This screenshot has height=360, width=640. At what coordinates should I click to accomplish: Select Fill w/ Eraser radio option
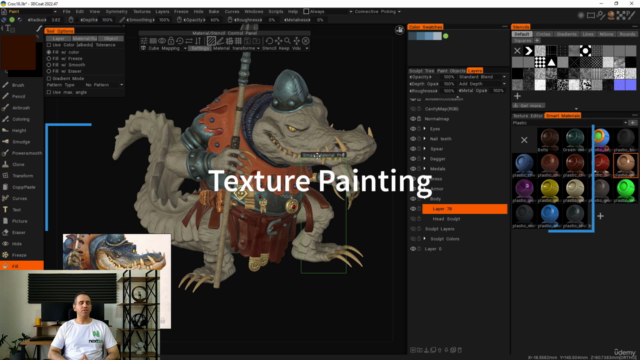pos(49,71)
